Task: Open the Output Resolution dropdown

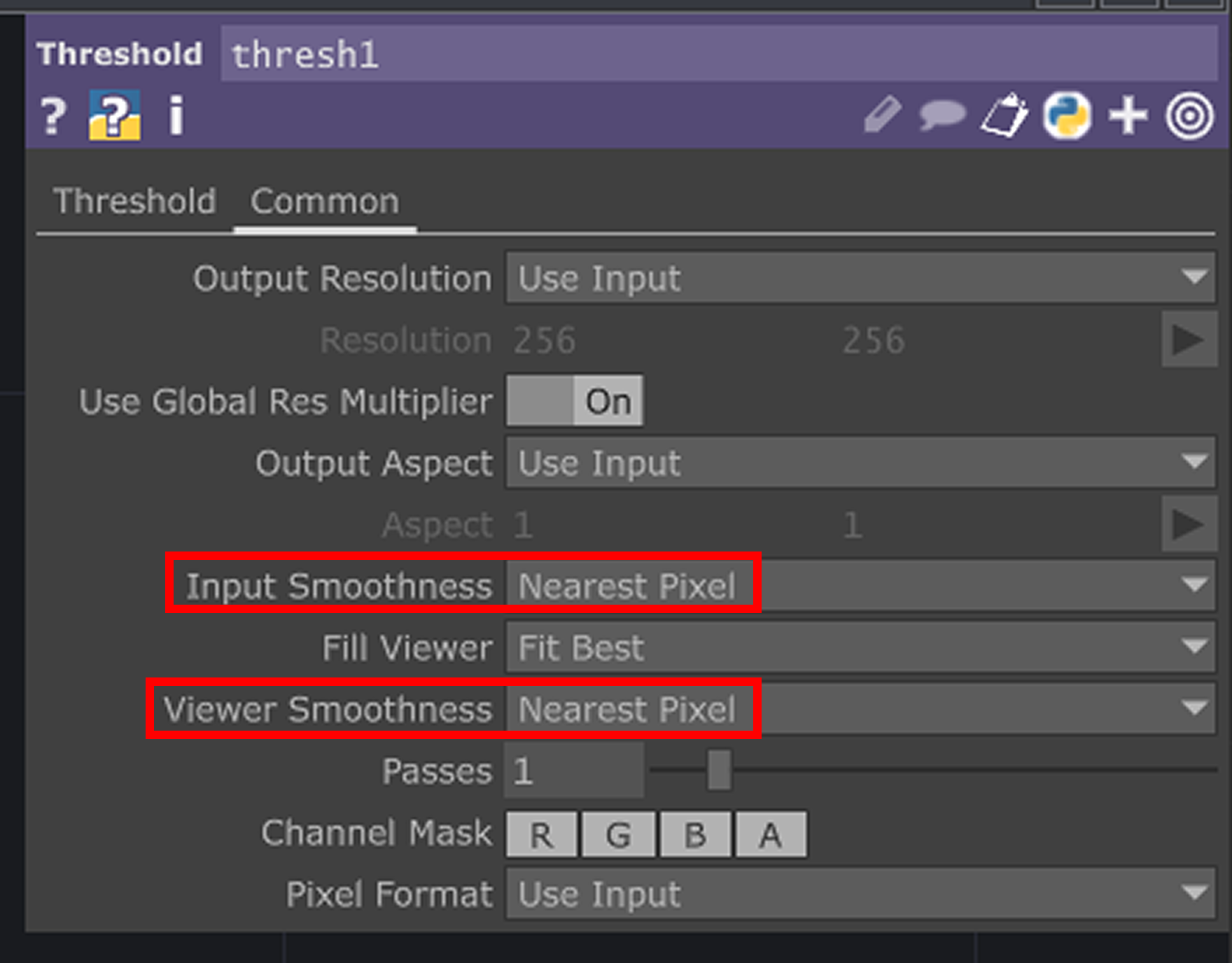Action: pos(860,278)
